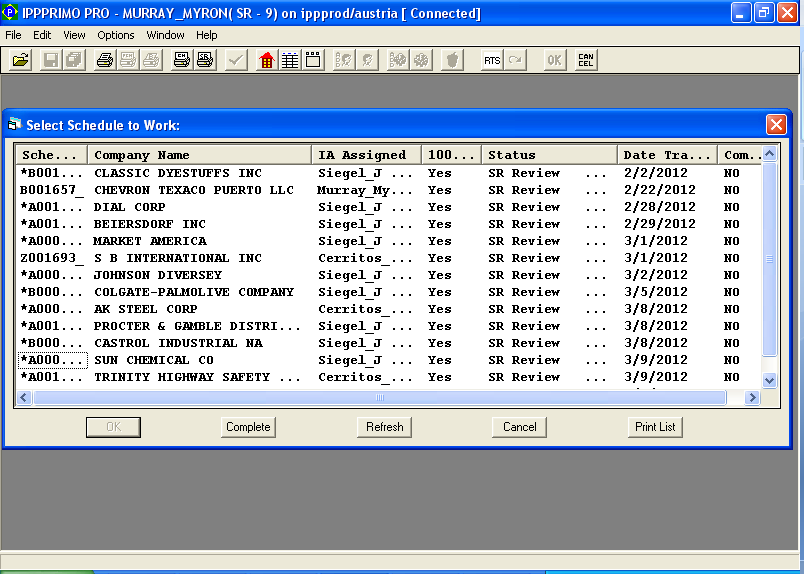Click Murray_My... in IA Assigned column
The image size is (804, 574).
pyautogui.click(x=365, y=190)
